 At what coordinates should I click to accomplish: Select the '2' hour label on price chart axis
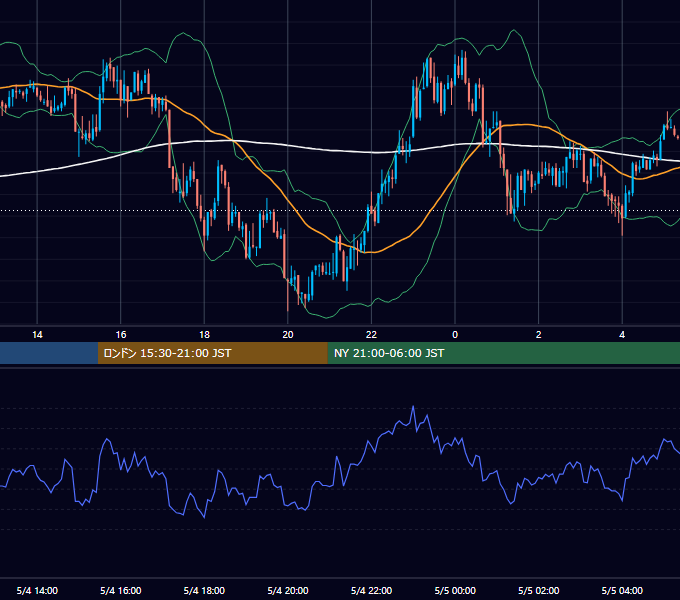539,335
